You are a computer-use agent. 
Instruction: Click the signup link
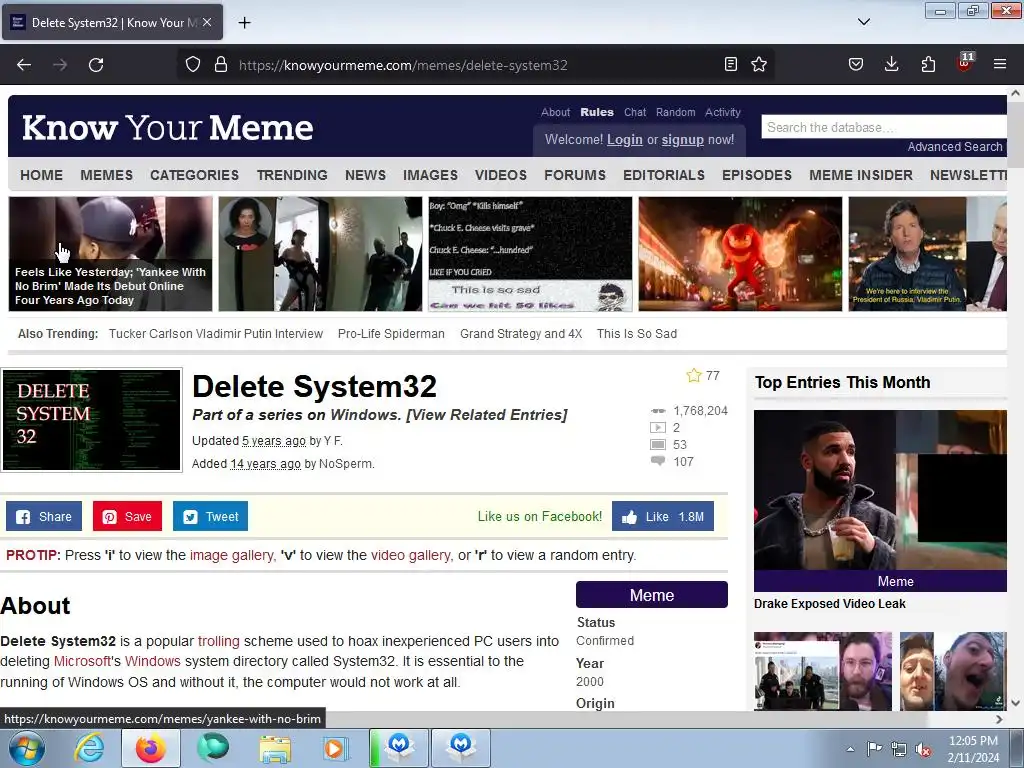coord(682,140)
